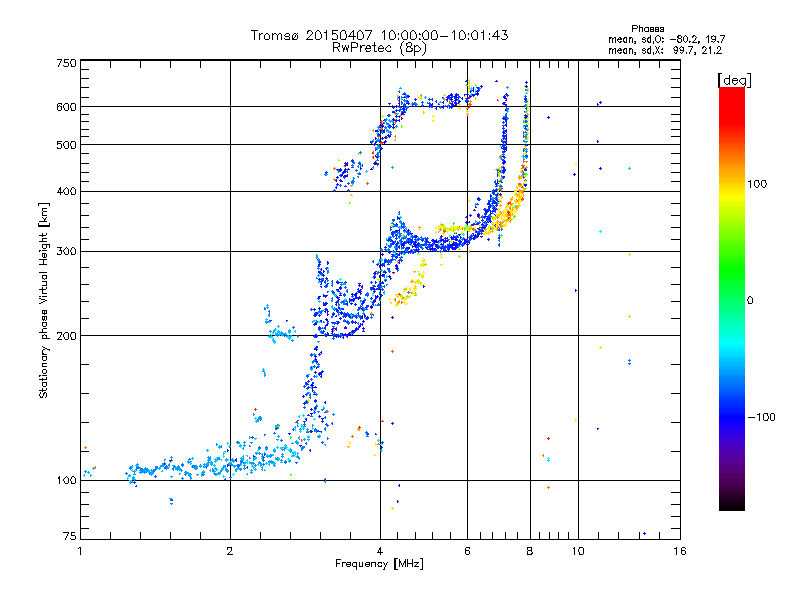The width and height of the screenshot is (800, 600).
Task: Click the x-axis tick label '10'
Action: click(578, 551)
